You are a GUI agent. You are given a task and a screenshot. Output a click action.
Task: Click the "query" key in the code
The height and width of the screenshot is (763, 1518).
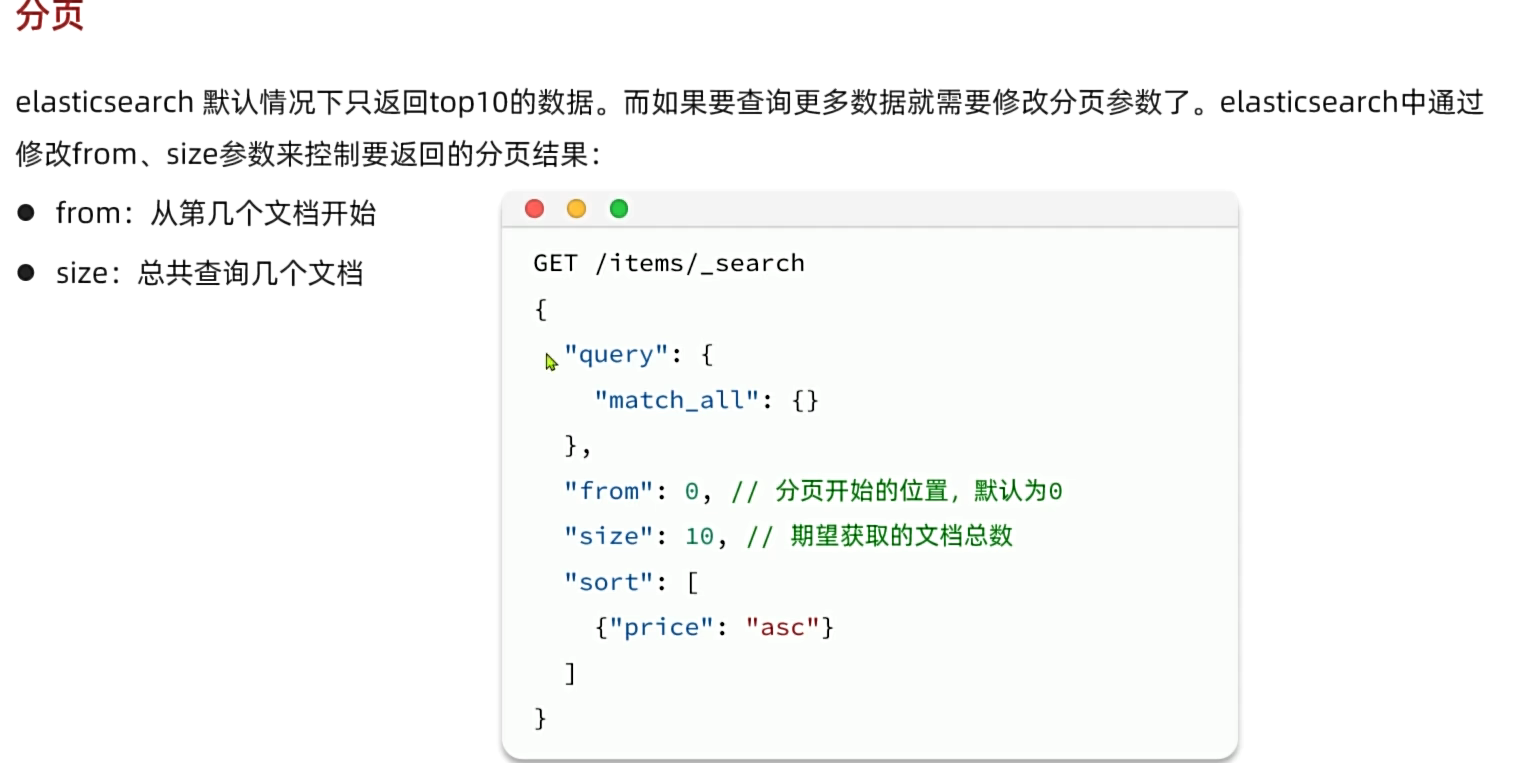pos(615,354)
